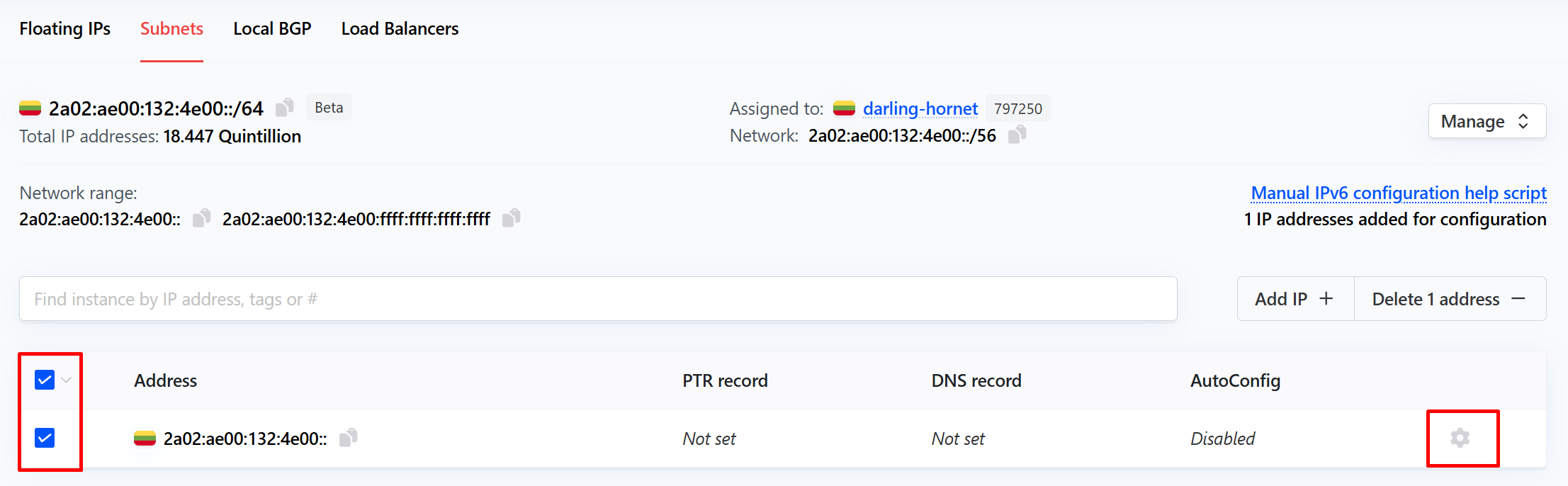Go to the Load Balancers tab
This screenshot has width=1568, height=486.
(400, 29)
